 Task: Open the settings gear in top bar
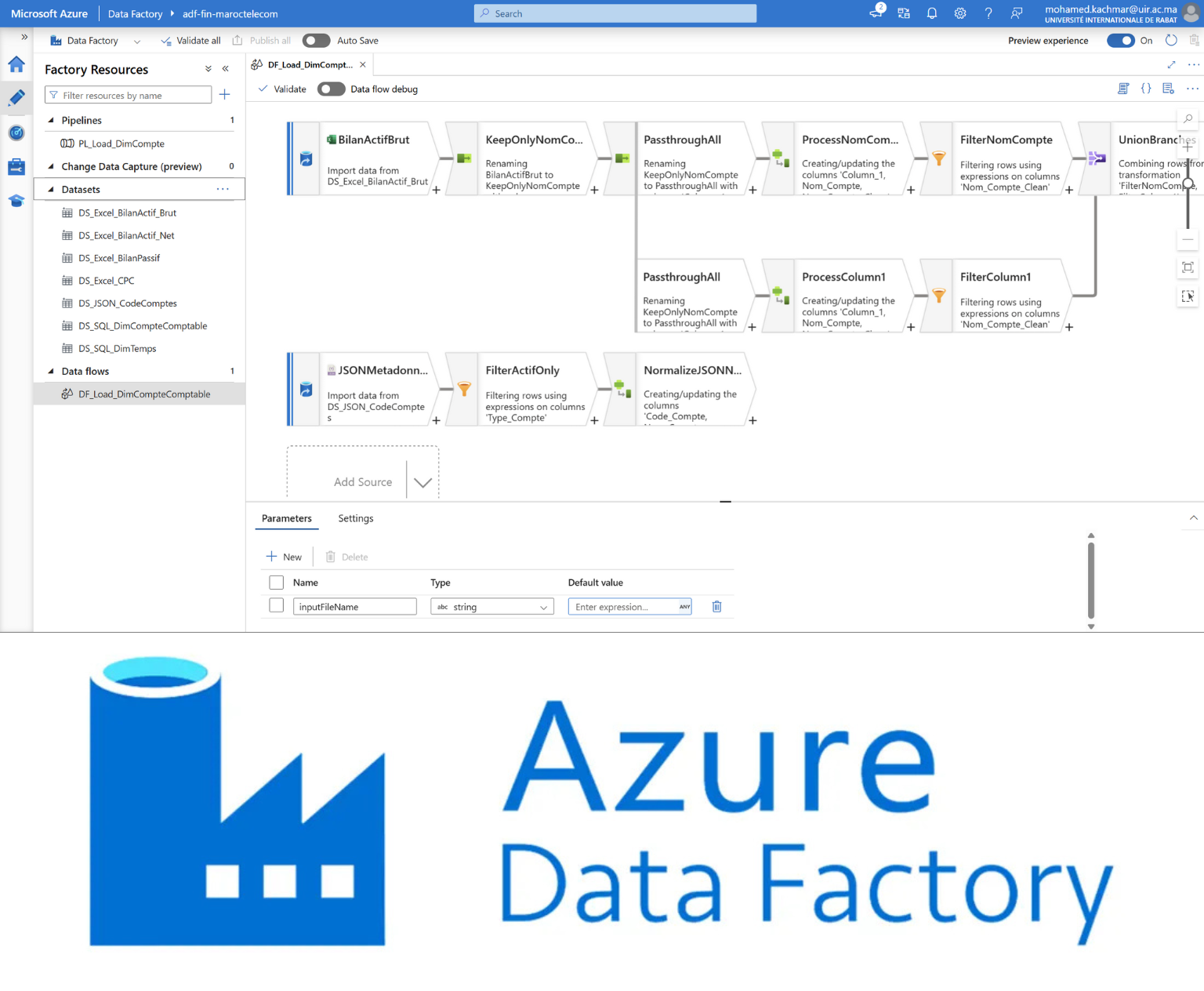coord(960,13)
